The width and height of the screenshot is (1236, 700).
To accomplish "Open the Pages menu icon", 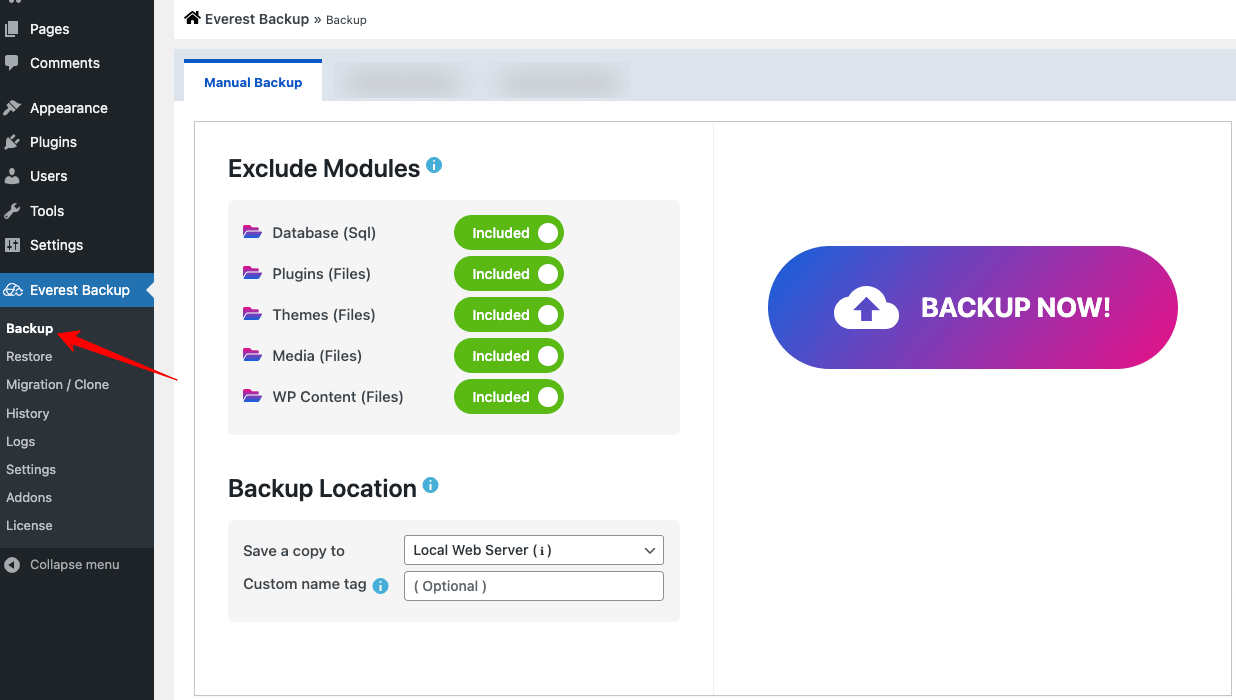I will point(12,30).
